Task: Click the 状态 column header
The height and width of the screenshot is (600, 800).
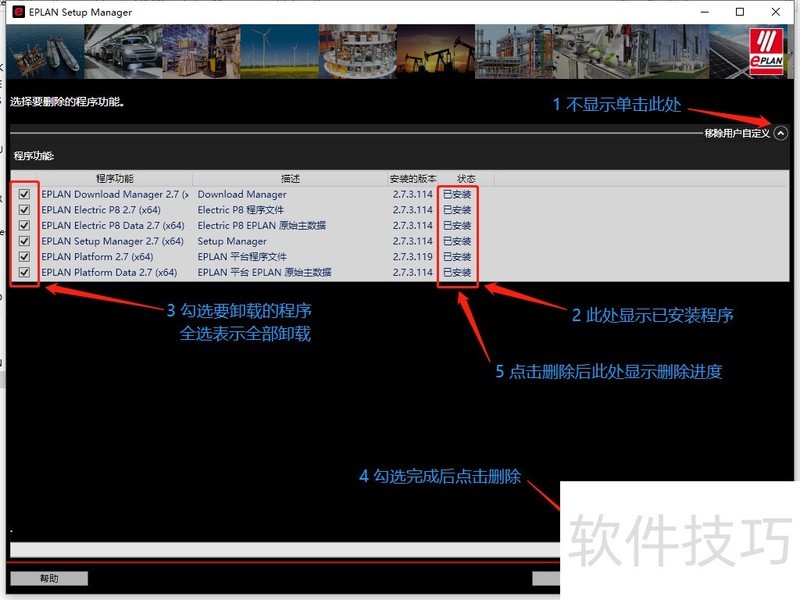Action: coord(465,179)
